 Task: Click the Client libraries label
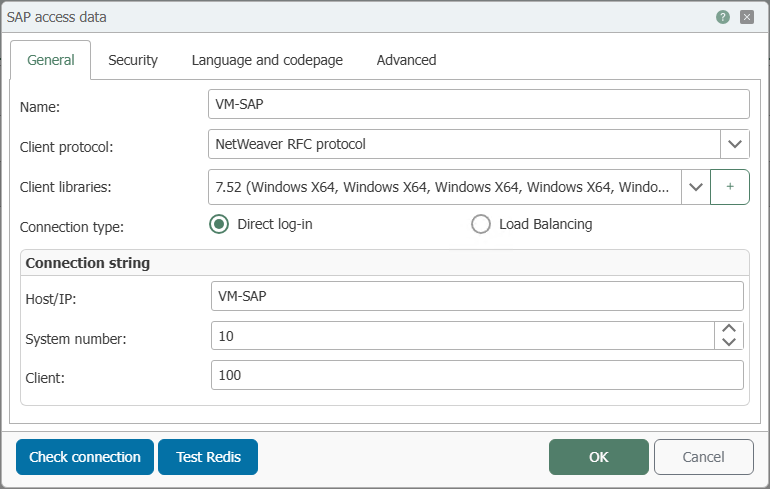(65, 187)
